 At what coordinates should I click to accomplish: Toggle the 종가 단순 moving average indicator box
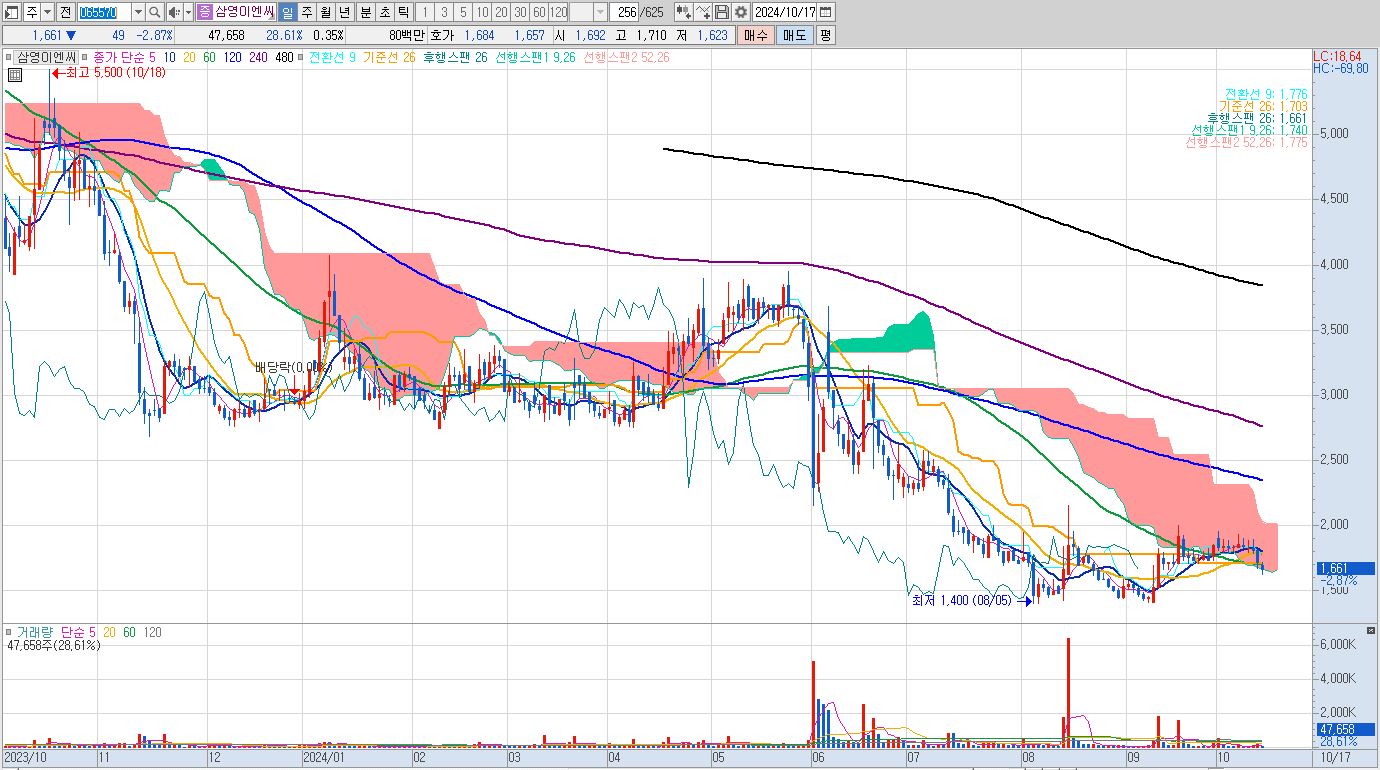pos(86,58)
